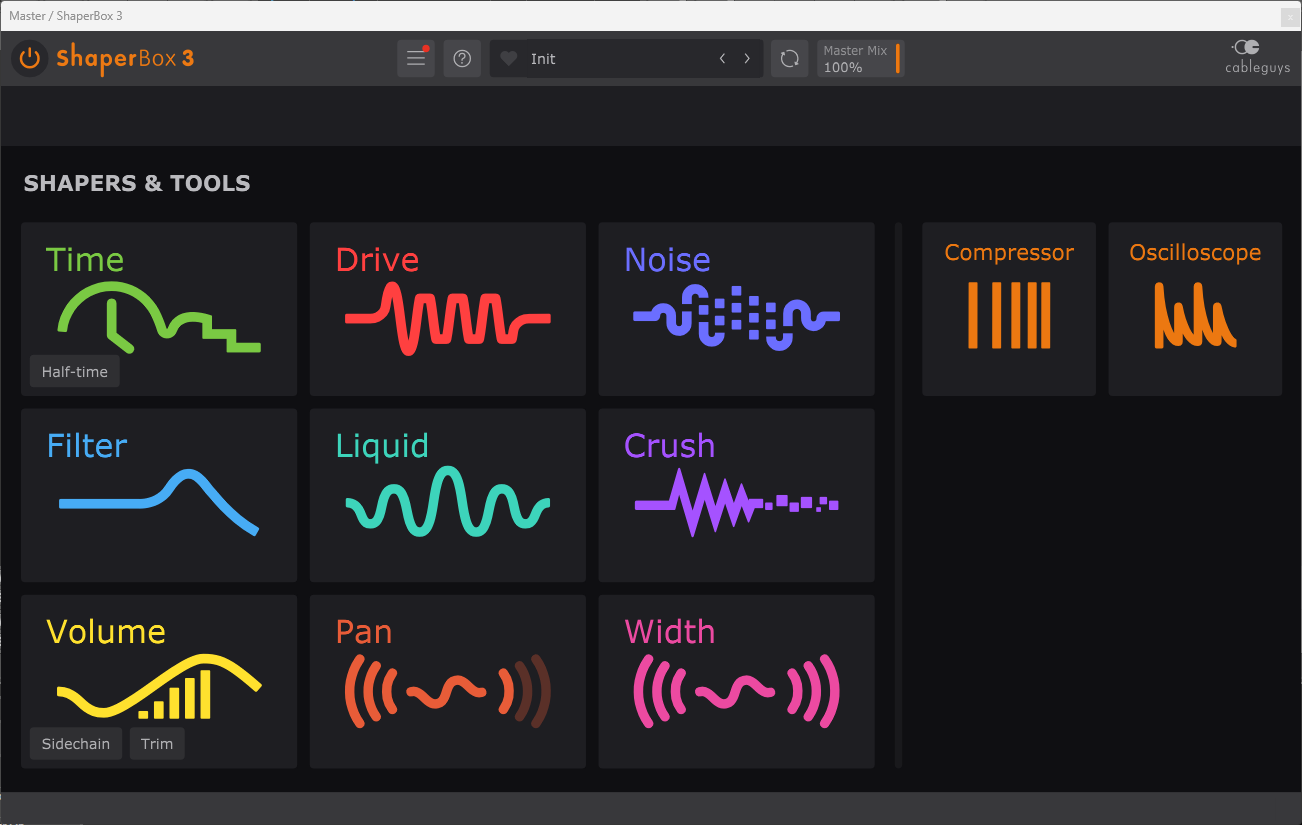Viewport: 1302px width, 825px height.
Task: Add the Time shaper
Action: (x=159, y=309)
